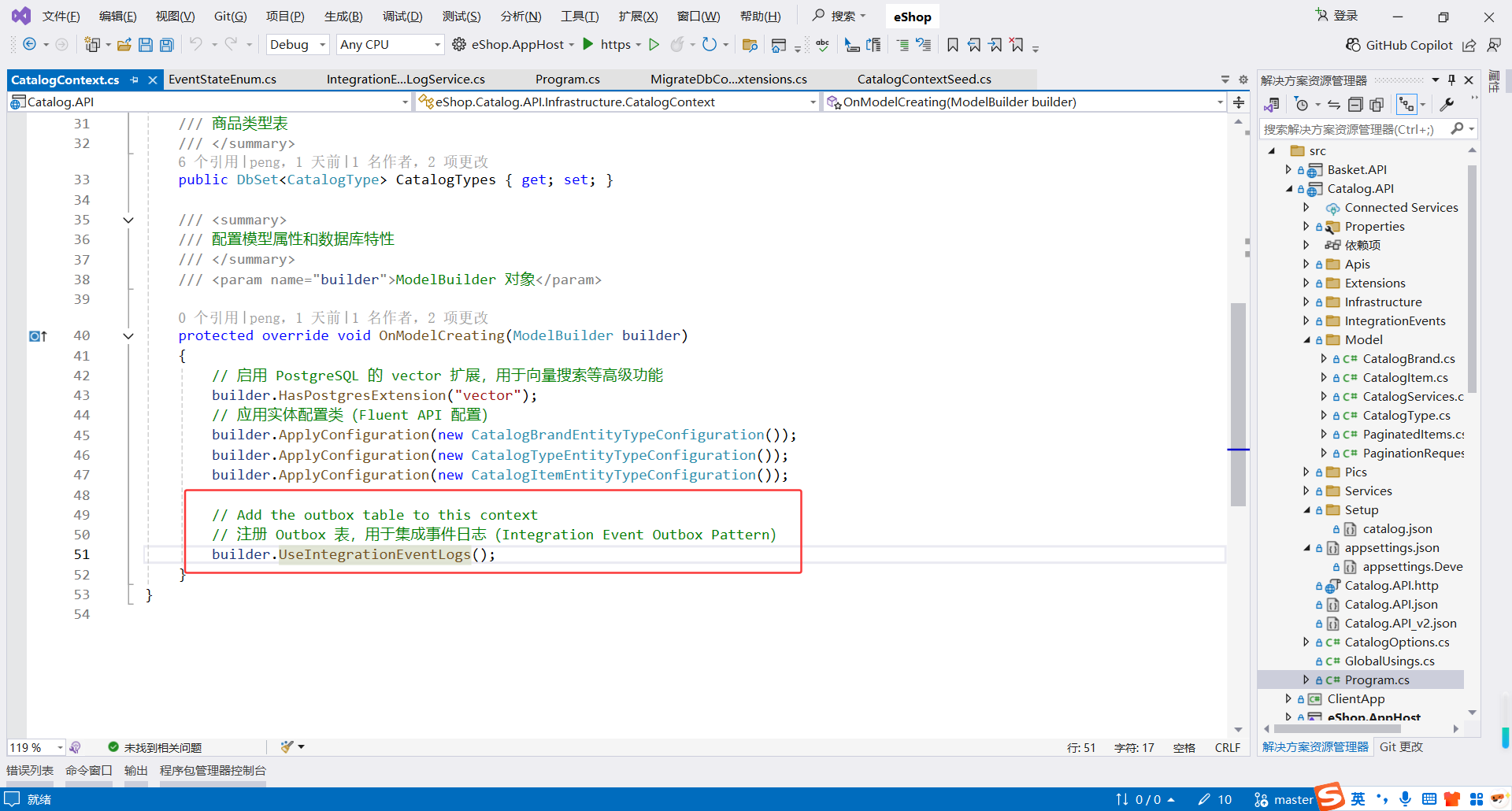Open the Debug configuration dropdown

pyautogui.click(x=297, y=44)
